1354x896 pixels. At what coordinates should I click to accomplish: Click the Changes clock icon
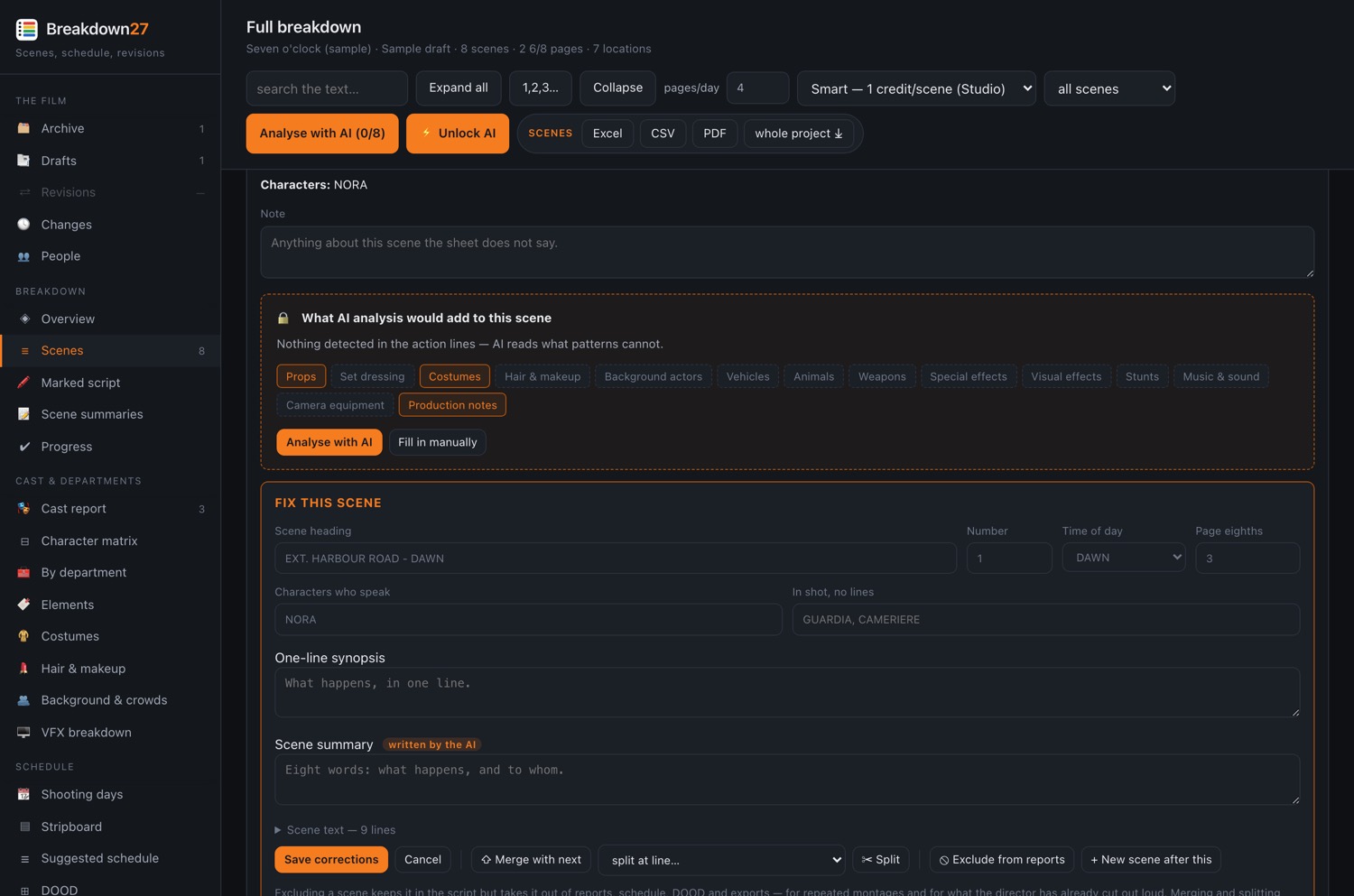23,225
